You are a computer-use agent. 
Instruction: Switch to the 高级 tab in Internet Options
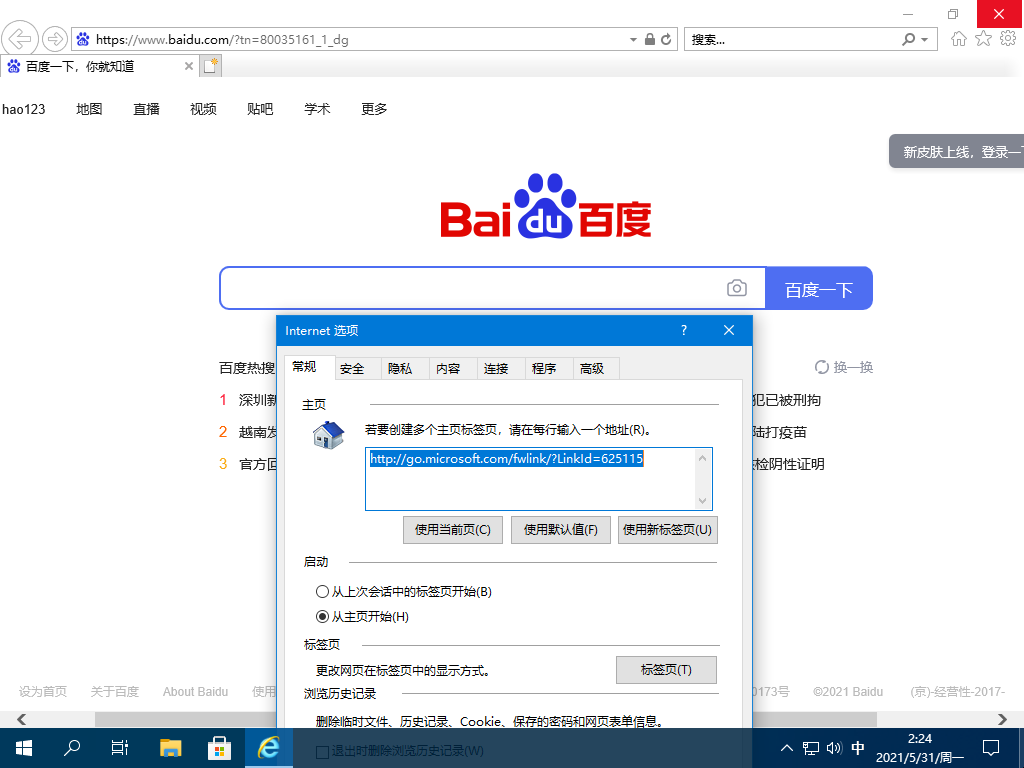coord(595,367)
